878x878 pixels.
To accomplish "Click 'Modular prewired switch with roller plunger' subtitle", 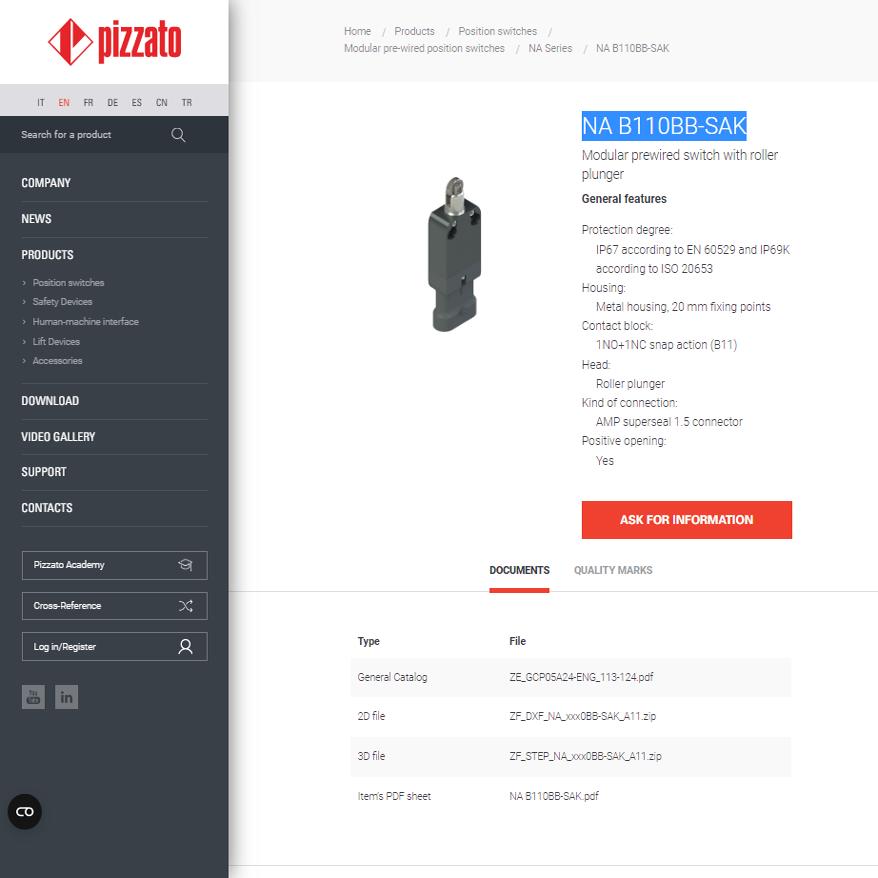I will point(680,165).
